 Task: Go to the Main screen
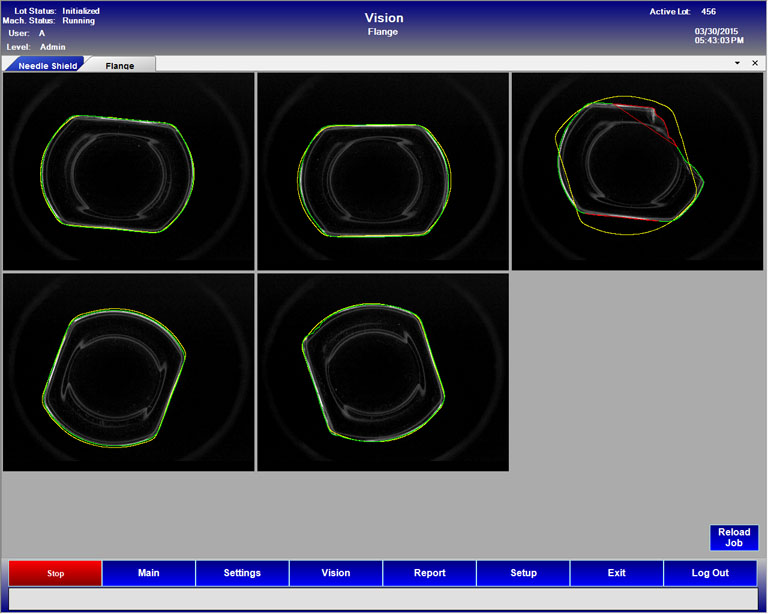[149, 573]
